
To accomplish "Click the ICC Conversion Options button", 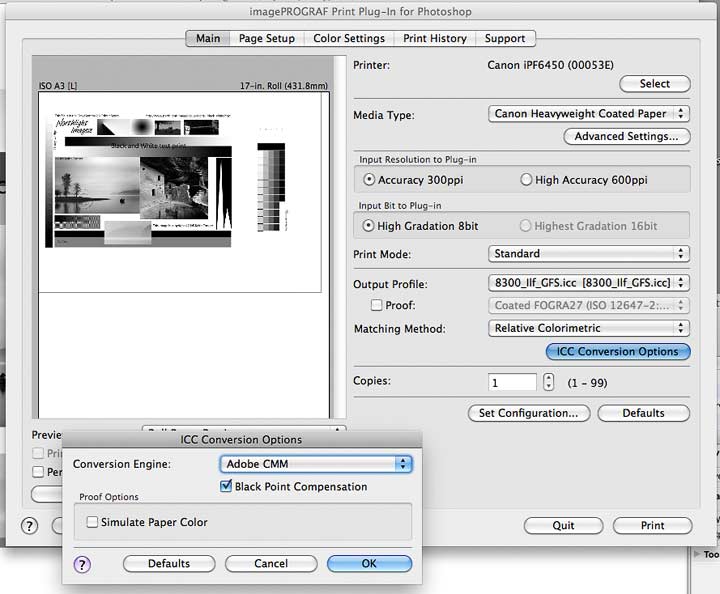I will click(618, 352).
